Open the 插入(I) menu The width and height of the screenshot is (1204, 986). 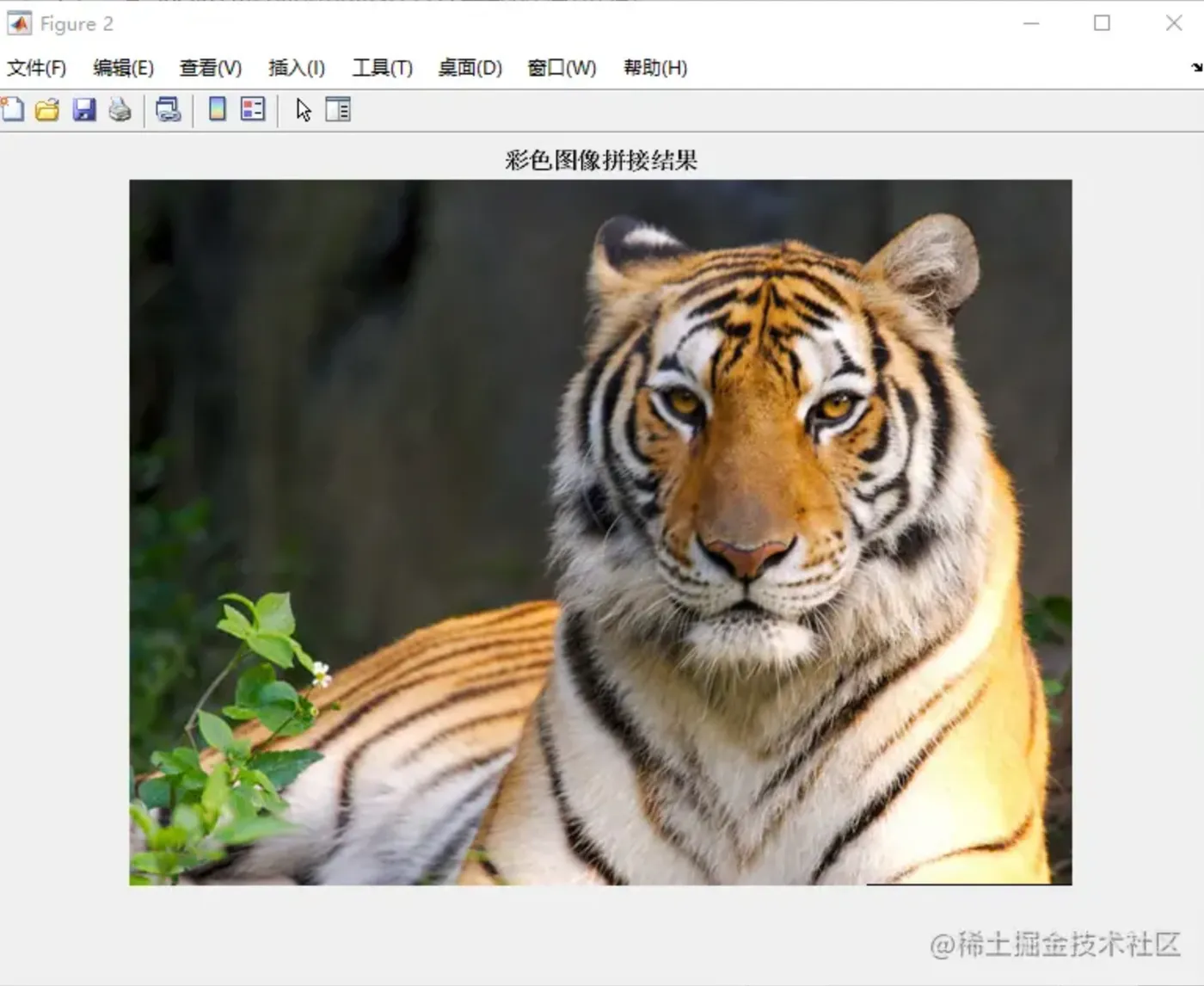pyautogui.click(x=297, y=68)
